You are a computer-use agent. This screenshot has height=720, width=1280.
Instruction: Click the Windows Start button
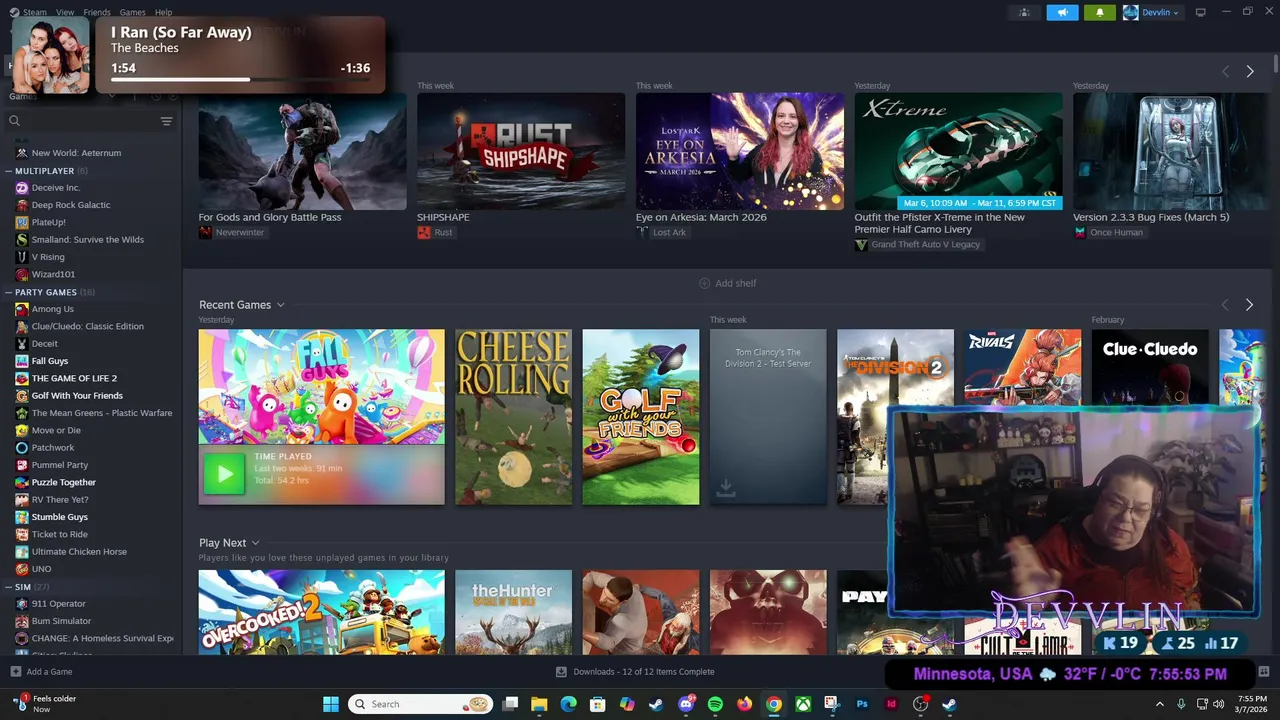tap(330, 704)
